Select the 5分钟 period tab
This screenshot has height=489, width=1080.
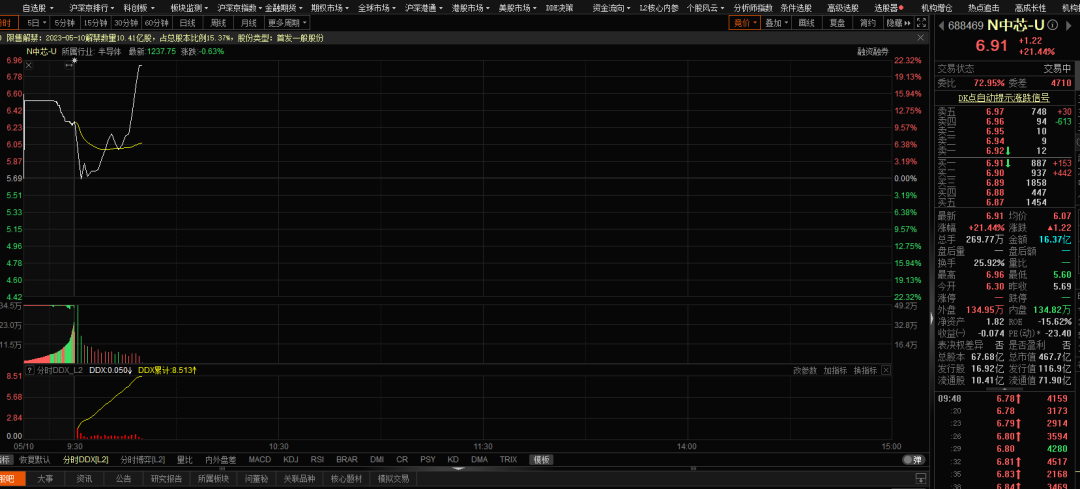[65, 23]
